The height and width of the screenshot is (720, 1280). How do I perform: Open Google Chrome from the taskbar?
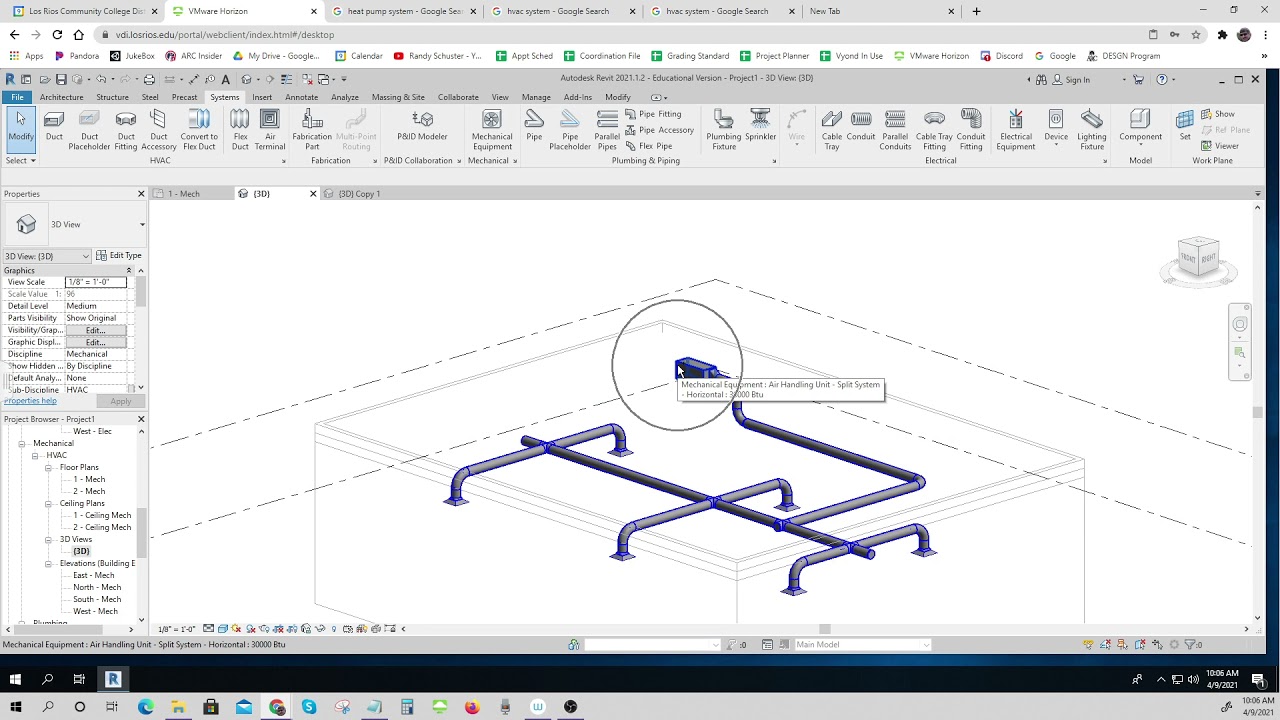pos(276,707)
